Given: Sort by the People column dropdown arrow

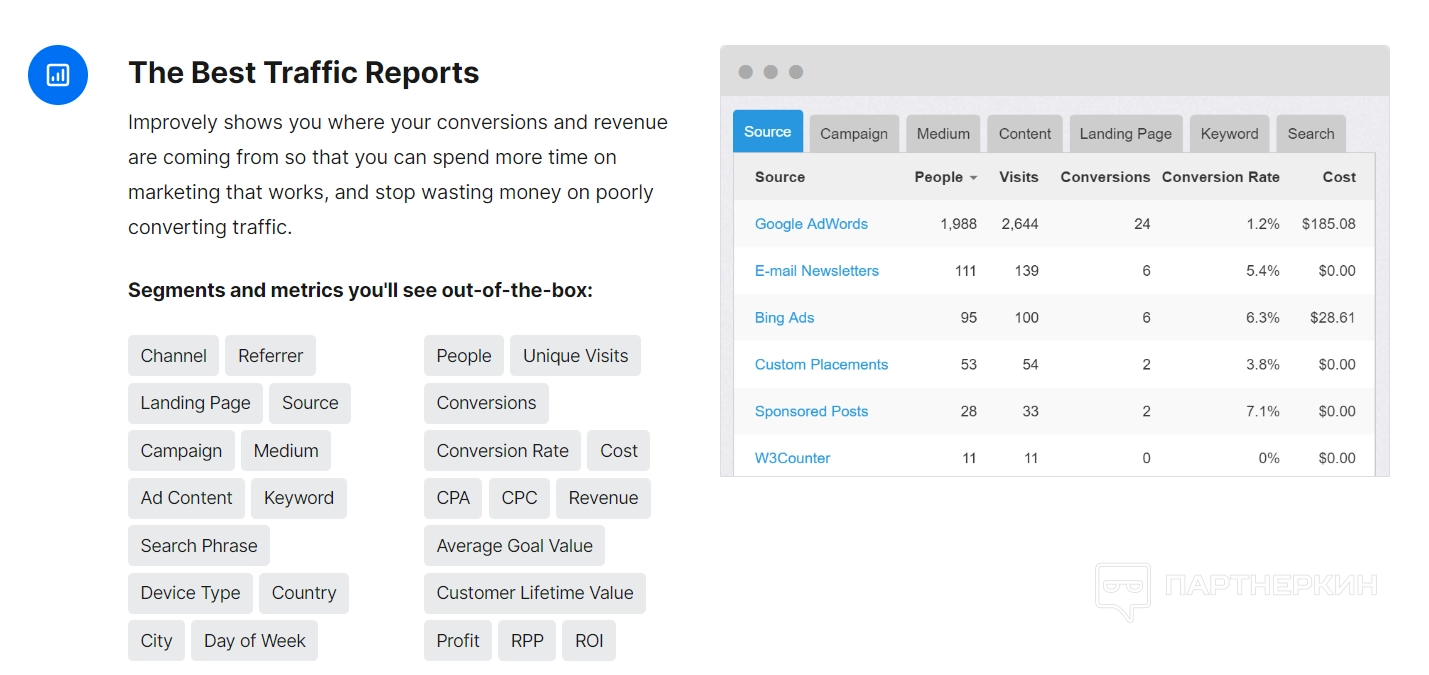Looking at the screenshot, I should 973,178.
